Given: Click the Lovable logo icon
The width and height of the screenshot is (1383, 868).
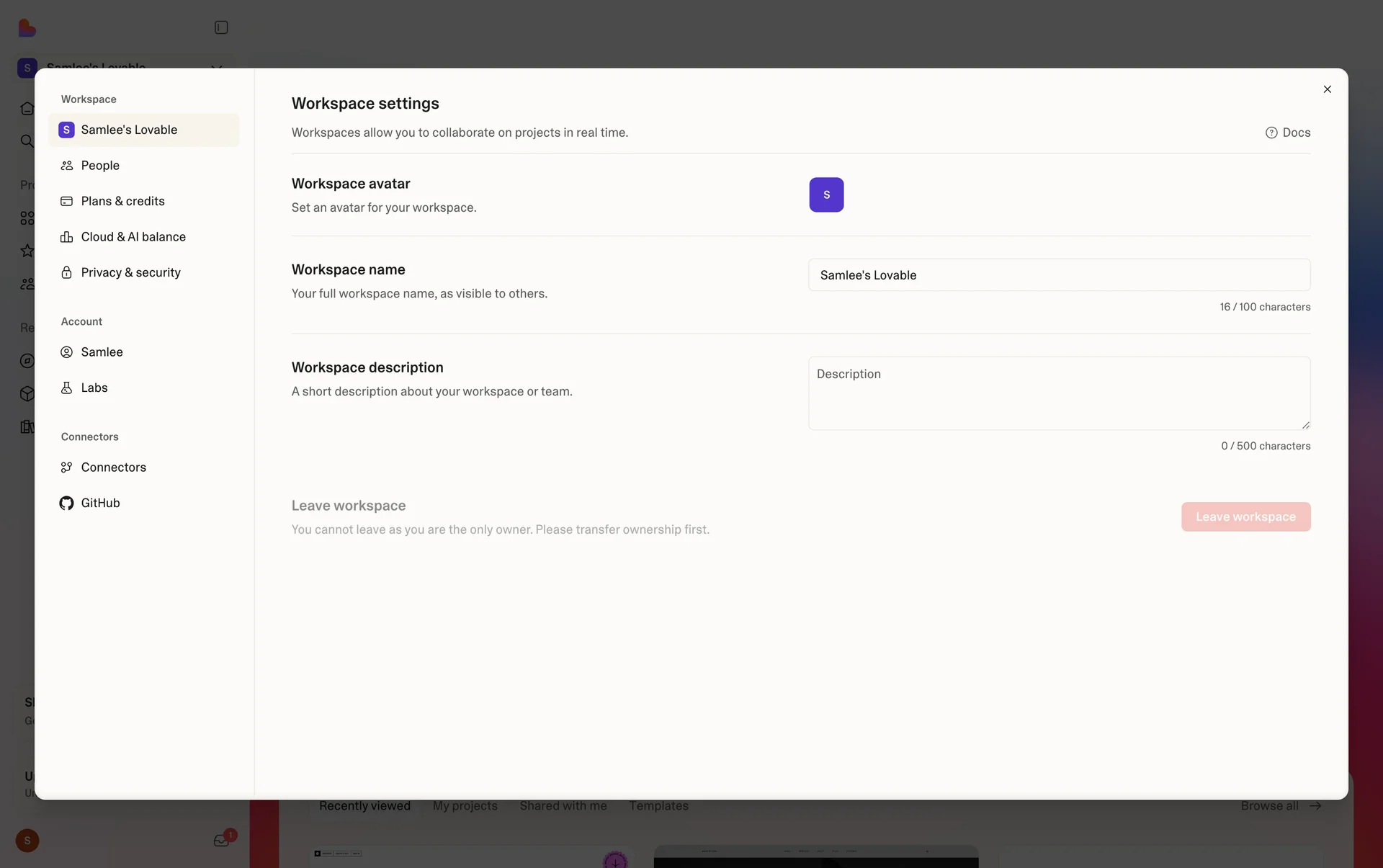Looking at the screenshot, I should pos(27,28).
